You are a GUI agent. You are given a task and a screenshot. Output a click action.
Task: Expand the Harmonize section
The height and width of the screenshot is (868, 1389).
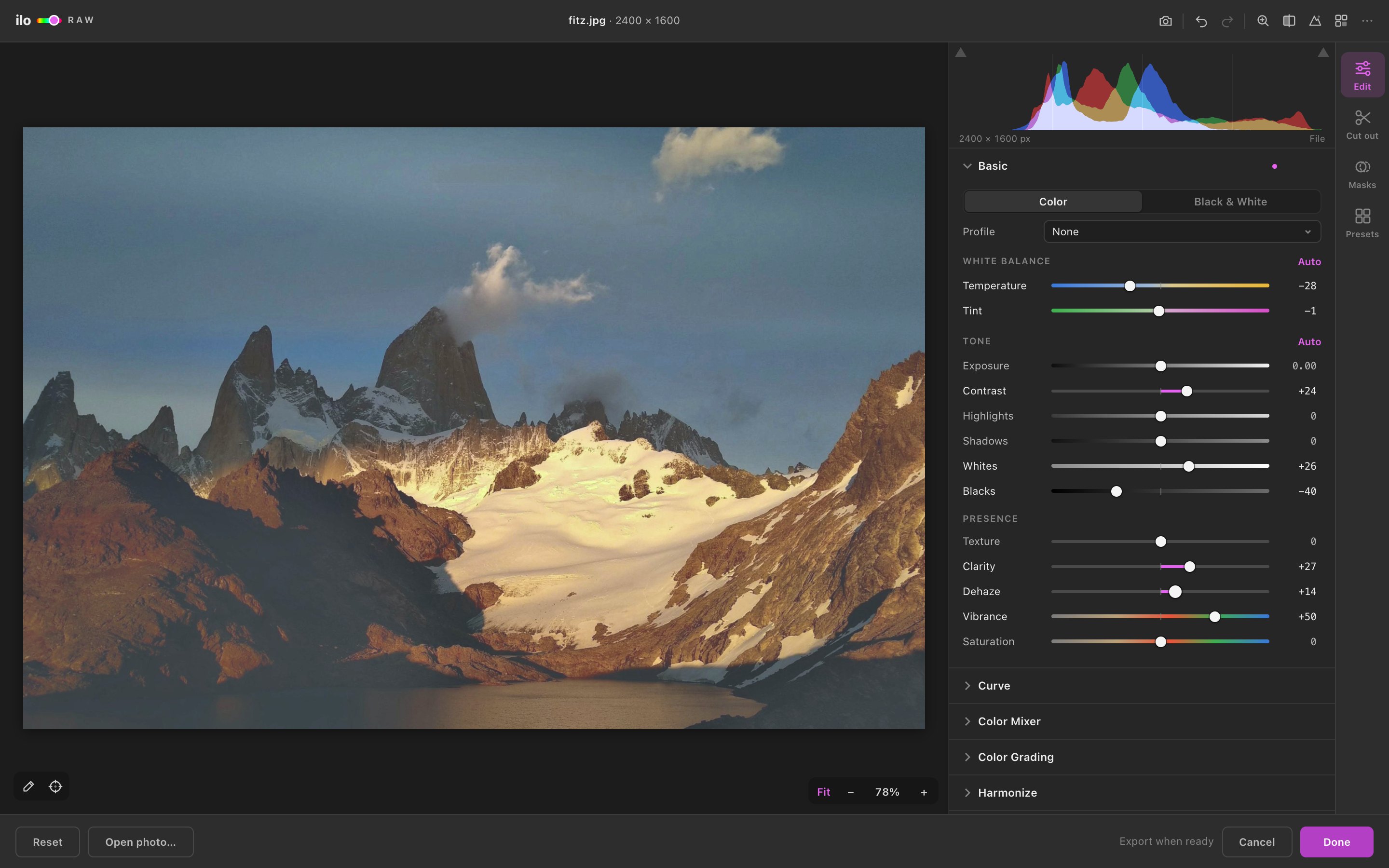tap(1142, 793)
